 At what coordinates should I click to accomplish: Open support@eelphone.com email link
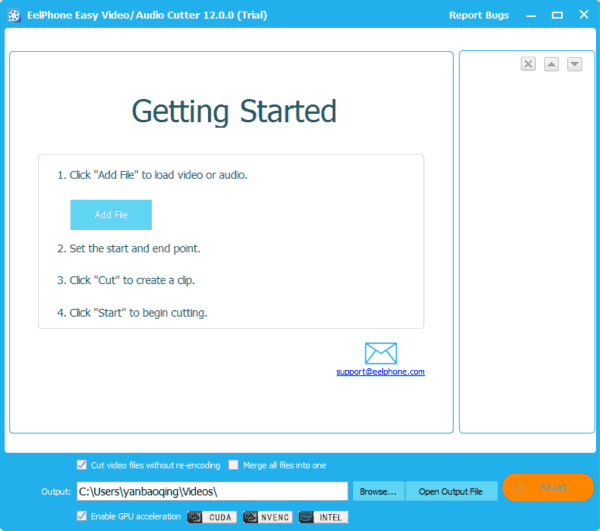pyautogui.click(x=380, y=372)
